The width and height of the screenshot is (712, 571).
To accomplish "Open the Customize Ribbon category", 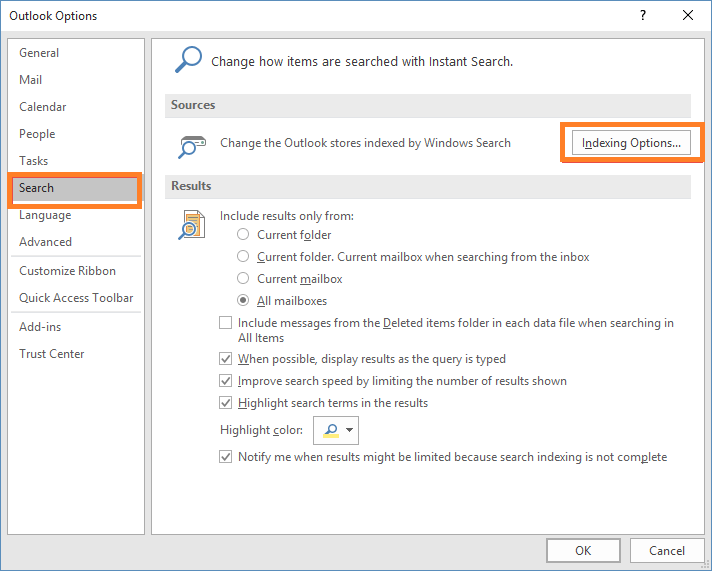I will click(75, 271).
